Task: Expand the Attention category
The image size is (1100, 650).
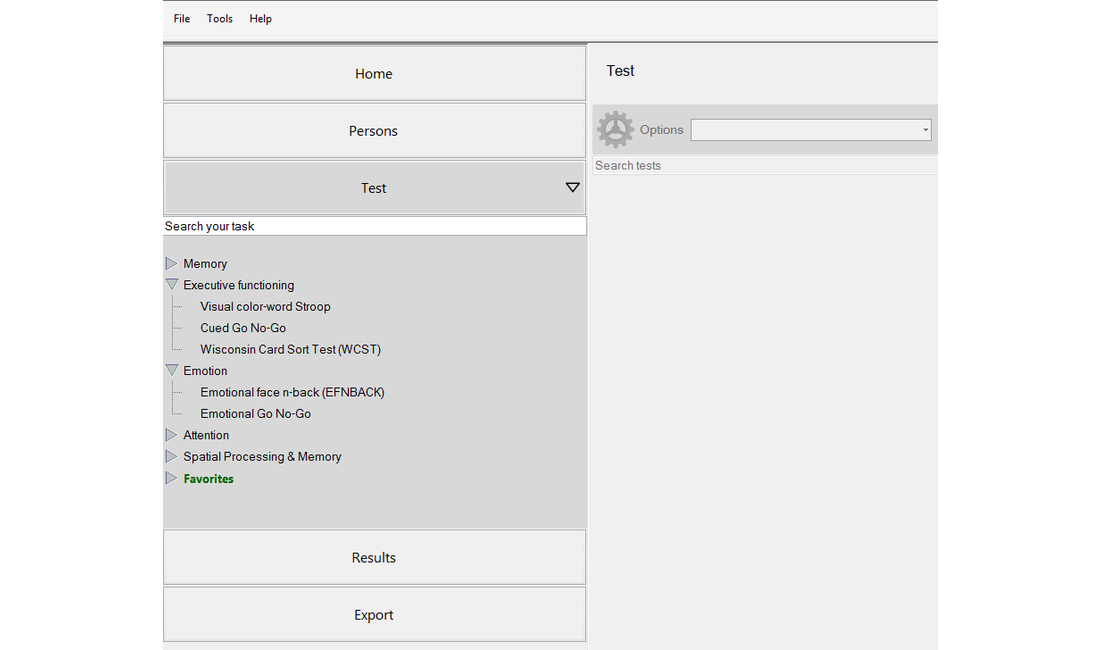Action: pos(171,435)
